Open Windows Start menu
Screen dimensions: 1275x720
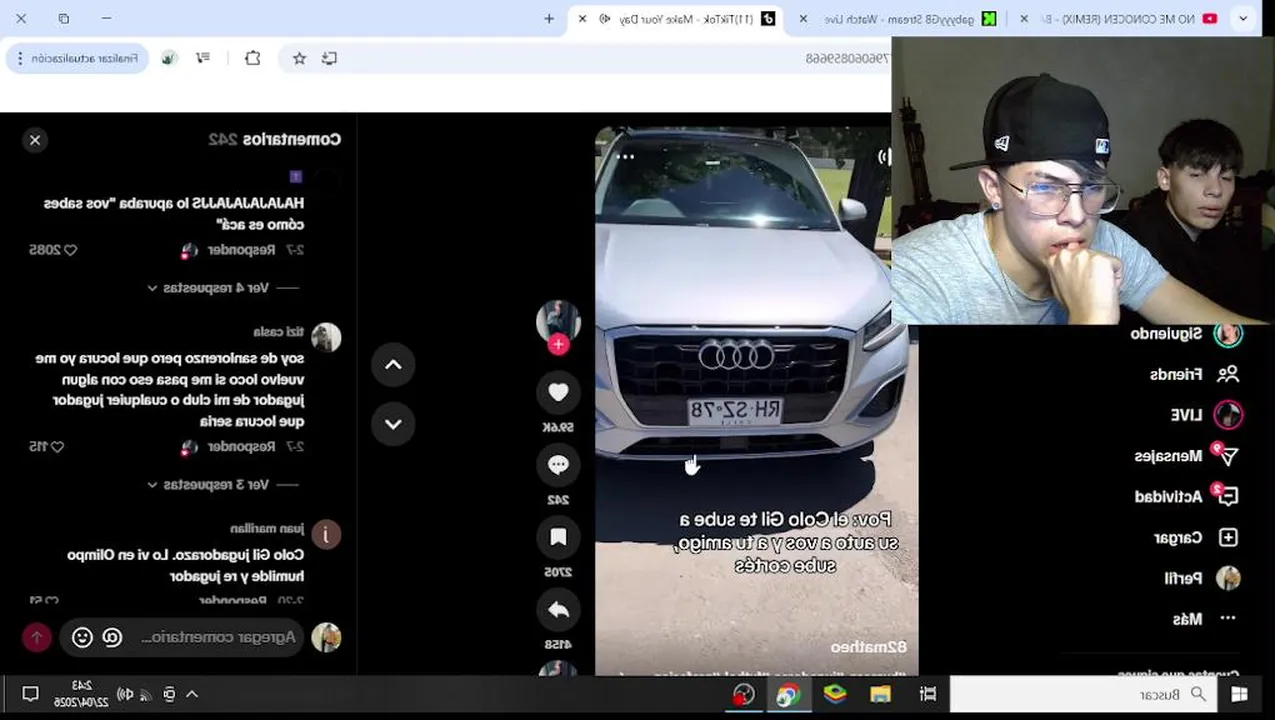(x=1239, y=694)
